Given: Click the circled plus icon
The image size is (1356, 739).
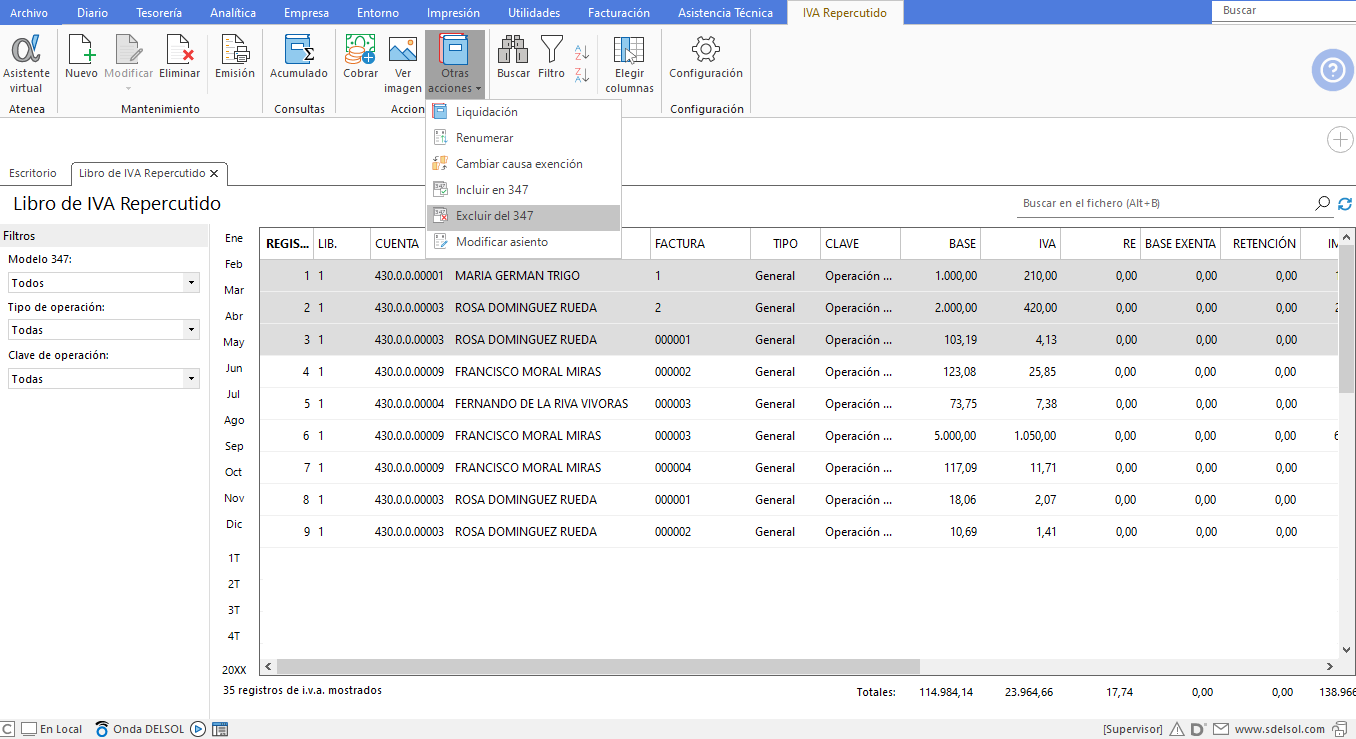Looking at the screenshot, I should [1340, 140].
